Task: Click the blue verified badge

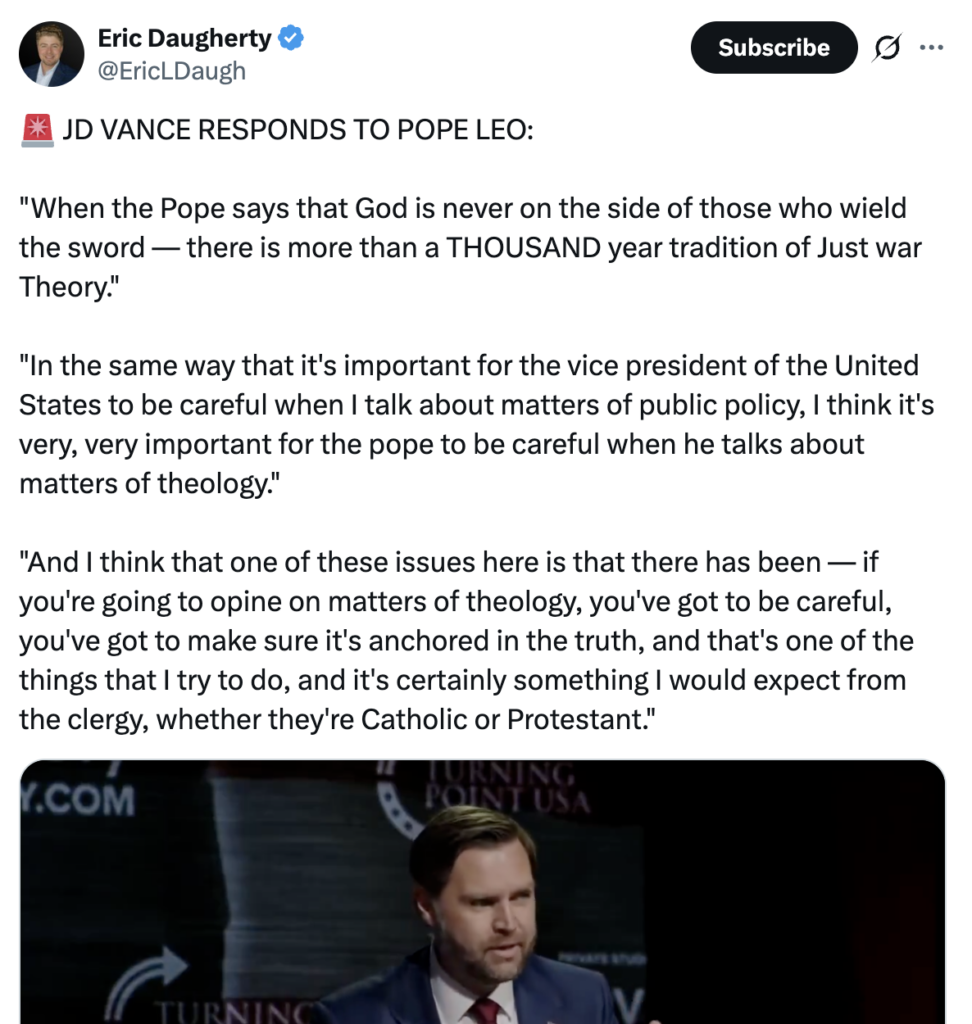Action: 291,40
